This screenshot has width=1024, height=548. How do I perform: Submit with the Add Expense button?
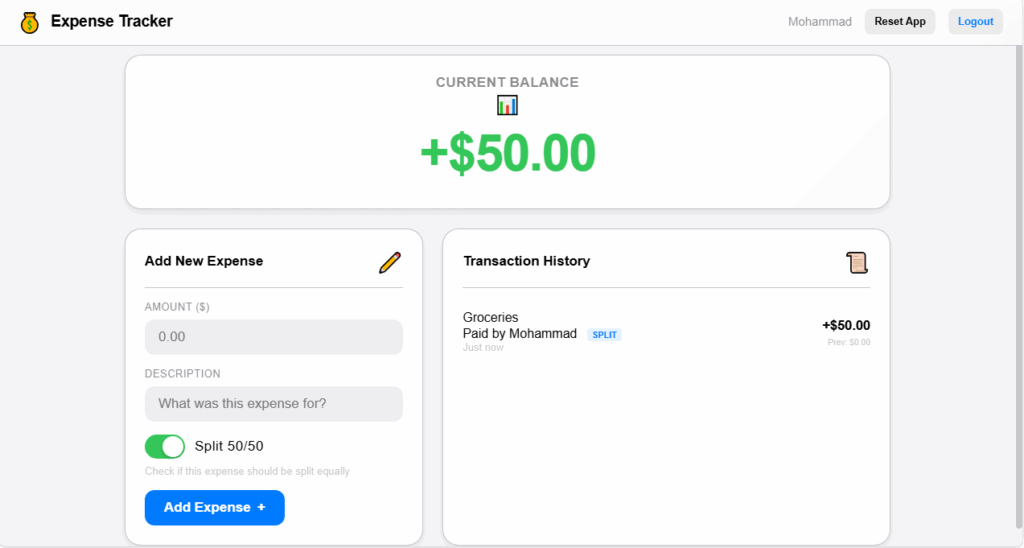point(214,507)
